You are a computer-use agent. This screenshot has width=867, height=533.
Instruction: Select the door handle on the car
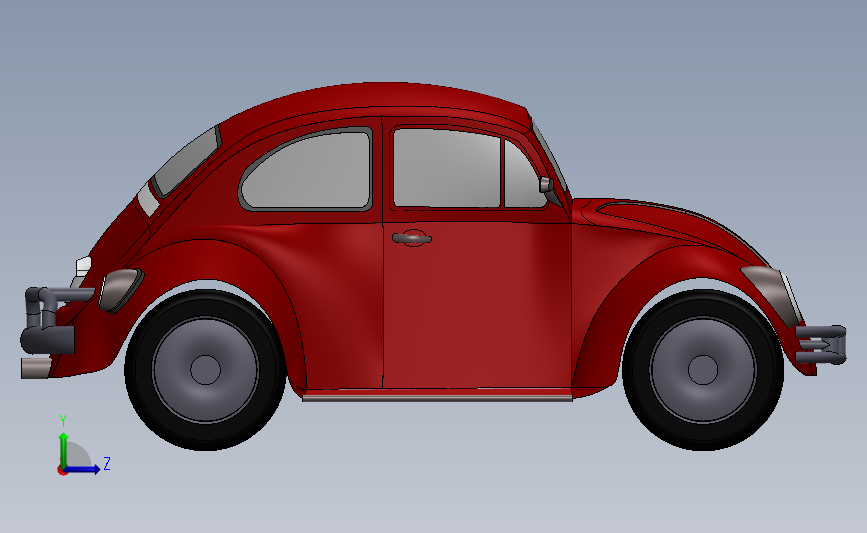pos(411,238)
